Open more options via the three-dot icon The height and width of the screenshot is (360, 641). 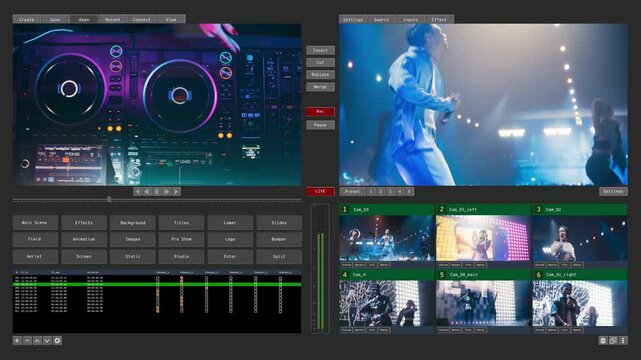[623, 340]
